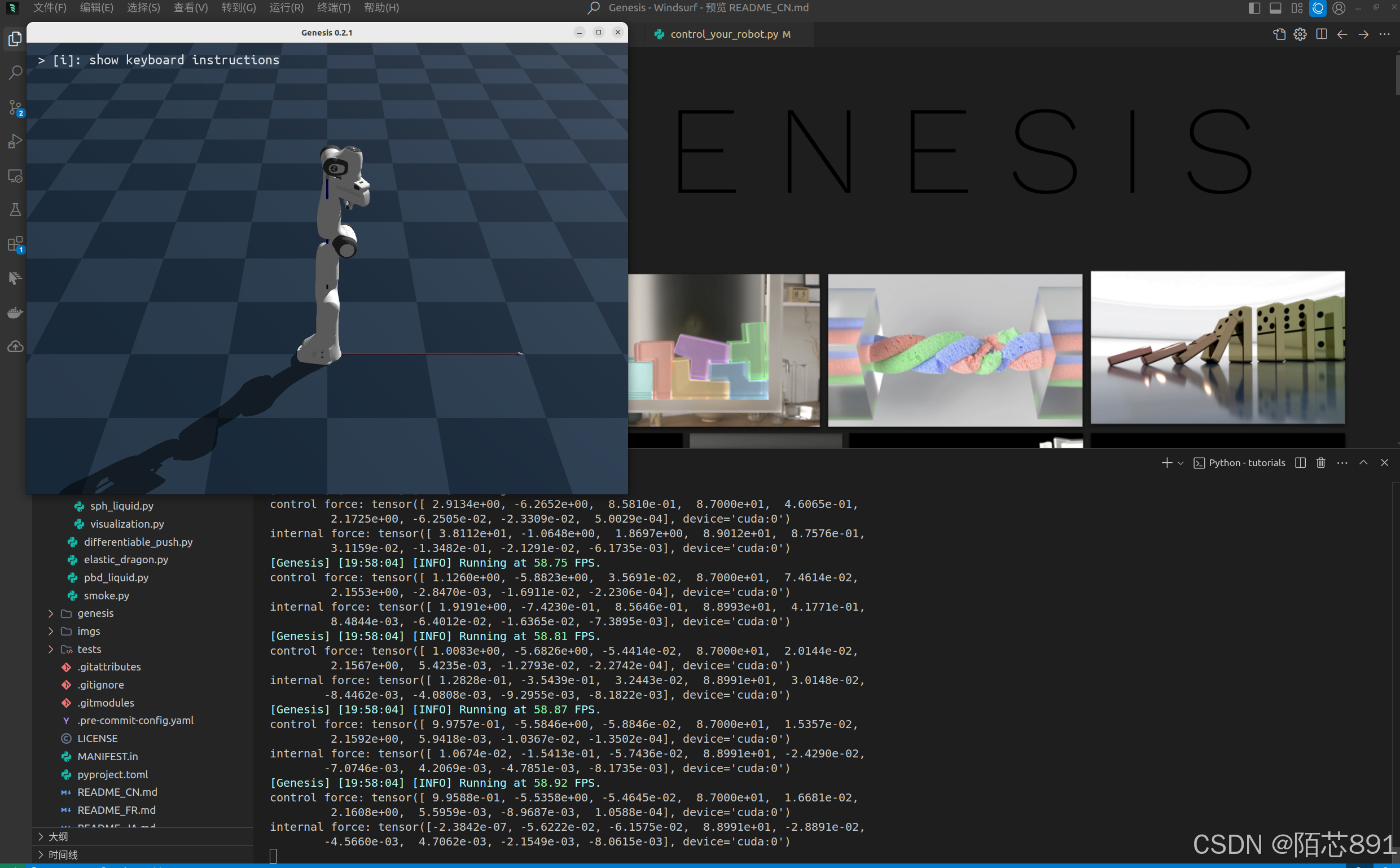Click the dominoes preview thumbnail
The image size is (1400, 868).
[x=1217, y=348]
